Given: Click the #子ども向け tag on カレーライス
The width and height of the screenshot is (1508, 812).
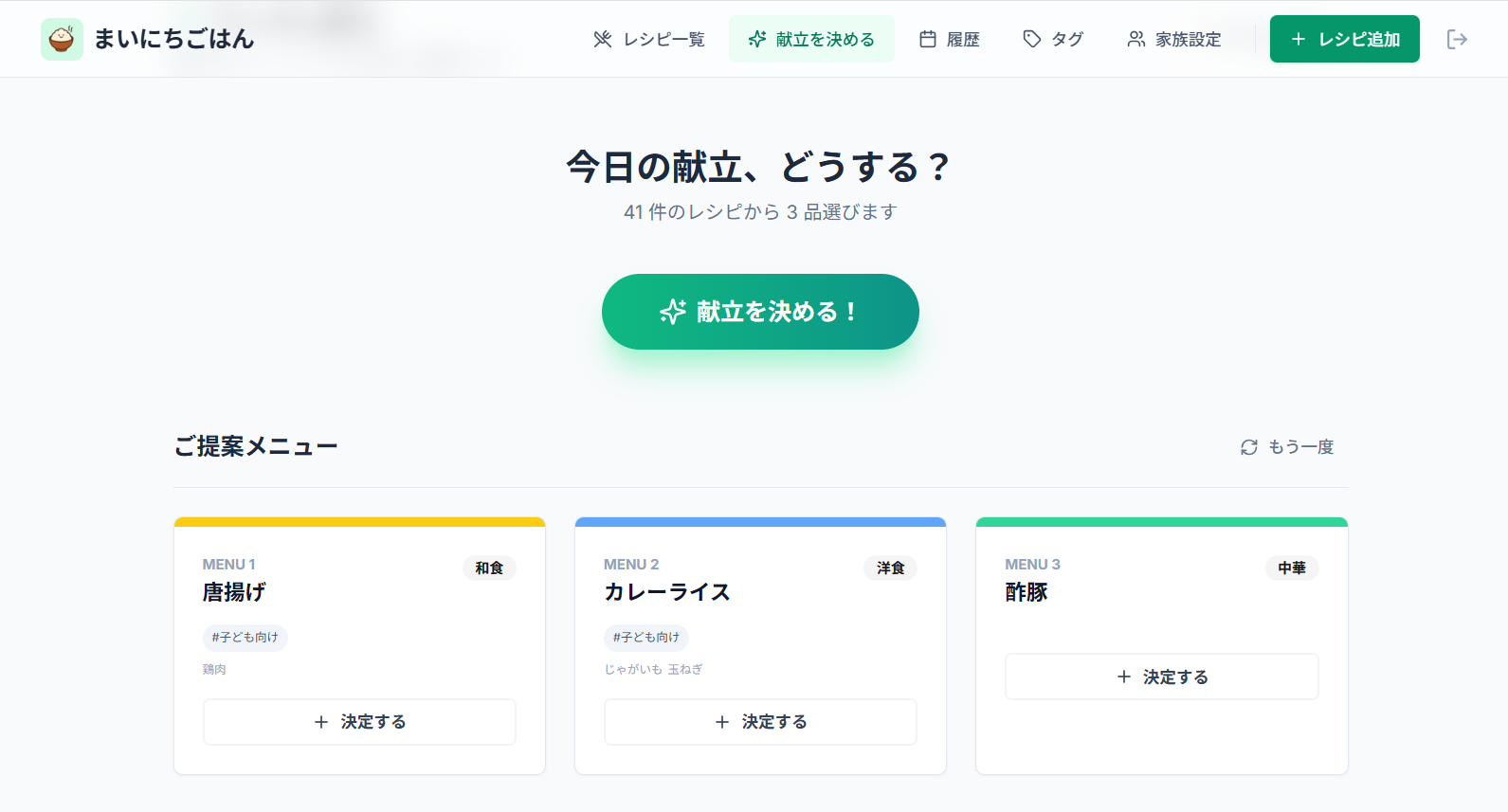Looking at the screenshot, I should (x=646, y=638).
